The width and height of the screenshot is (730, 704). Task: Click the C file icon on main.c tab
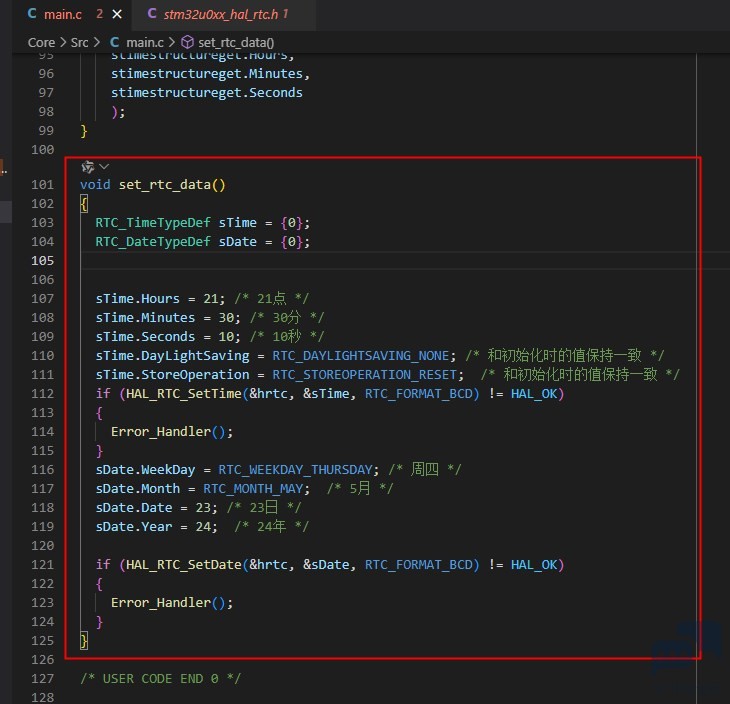[x=32, y=14]
